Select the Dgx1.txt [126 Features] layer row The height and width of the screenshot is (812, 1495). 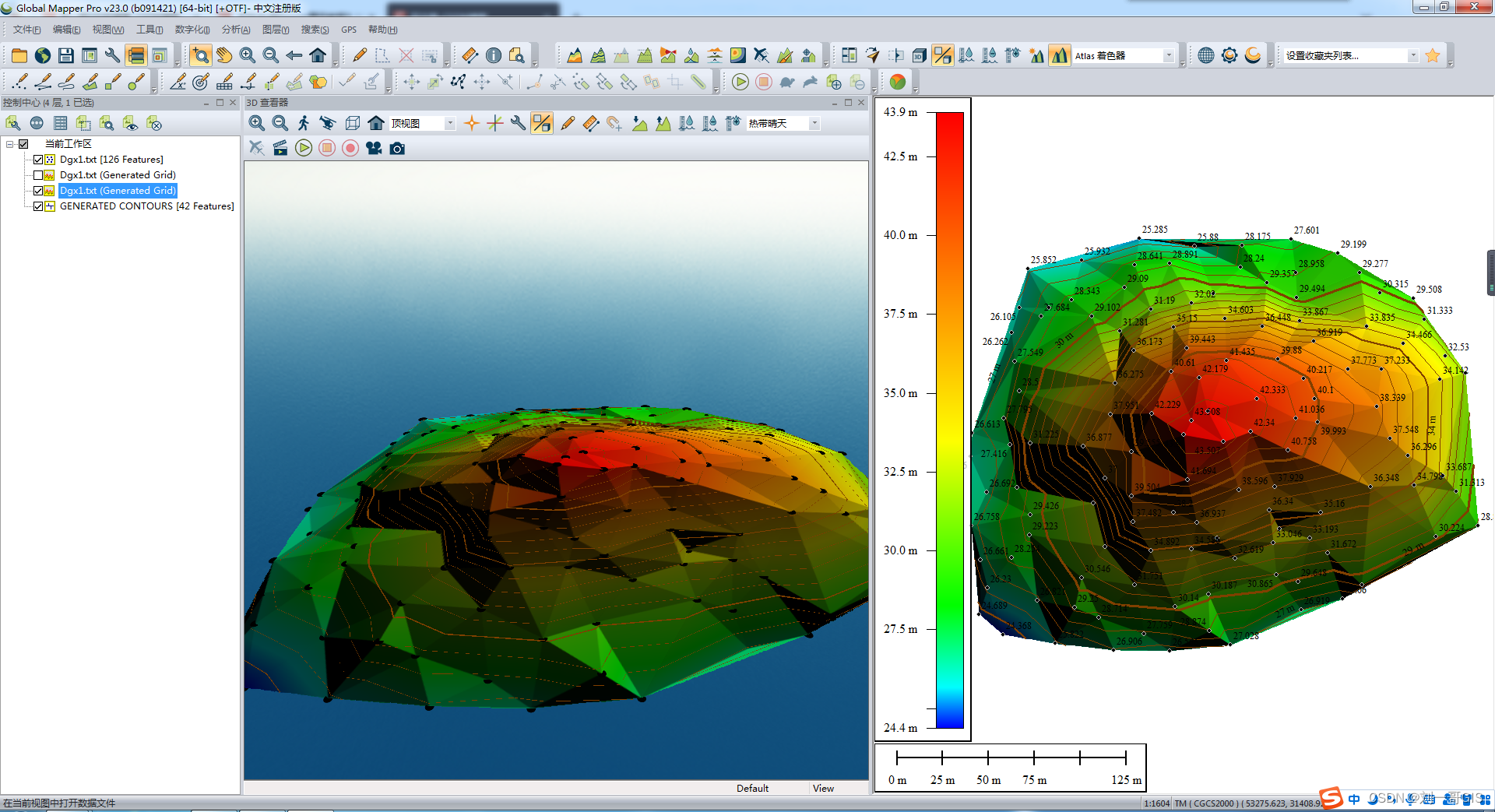[111, 160]
